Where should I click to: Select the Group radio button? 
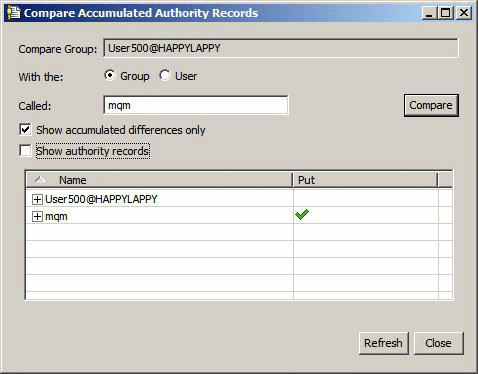coord(110,75)
